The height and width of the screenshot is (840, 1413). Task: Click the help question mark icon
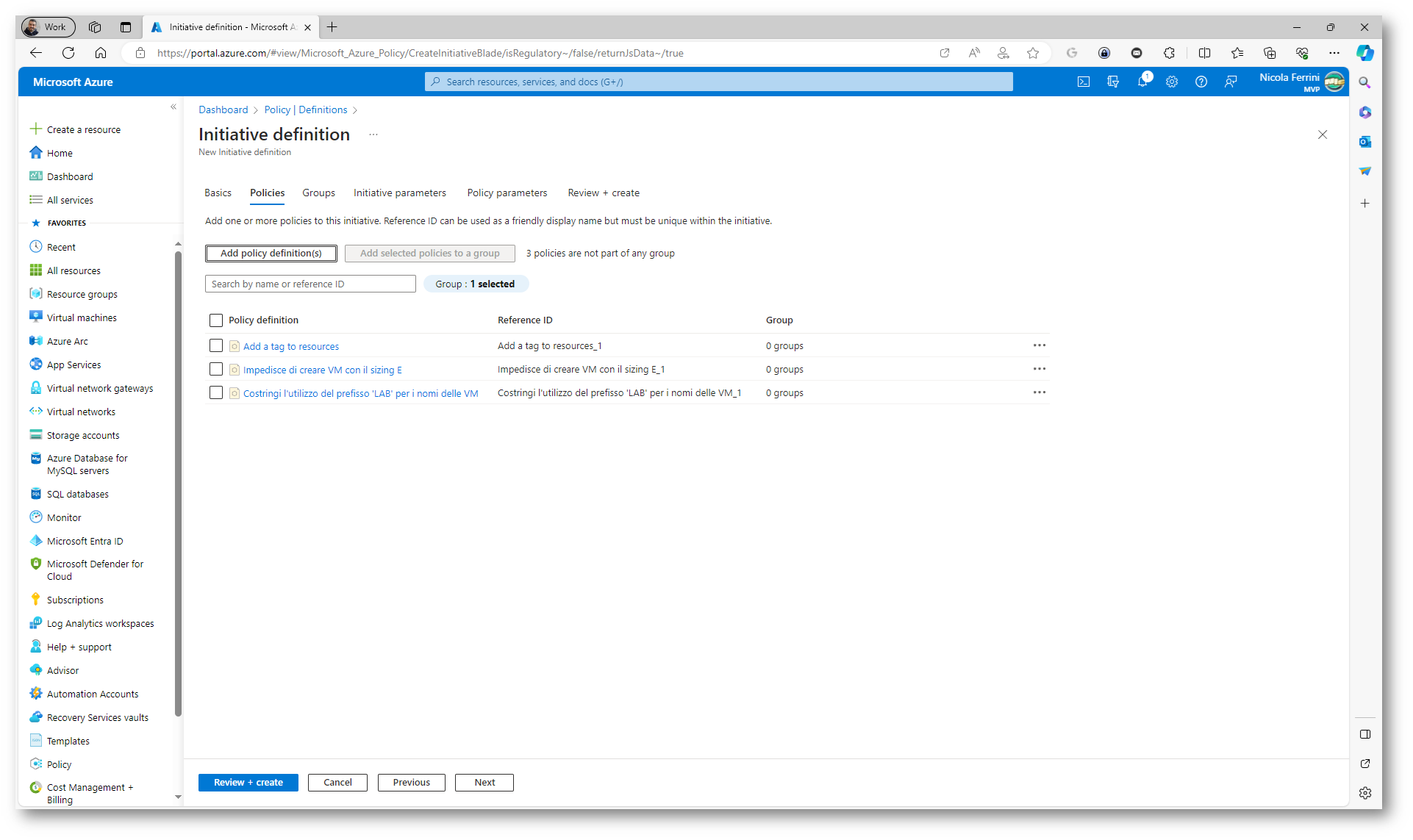[x=1201, y=82]
